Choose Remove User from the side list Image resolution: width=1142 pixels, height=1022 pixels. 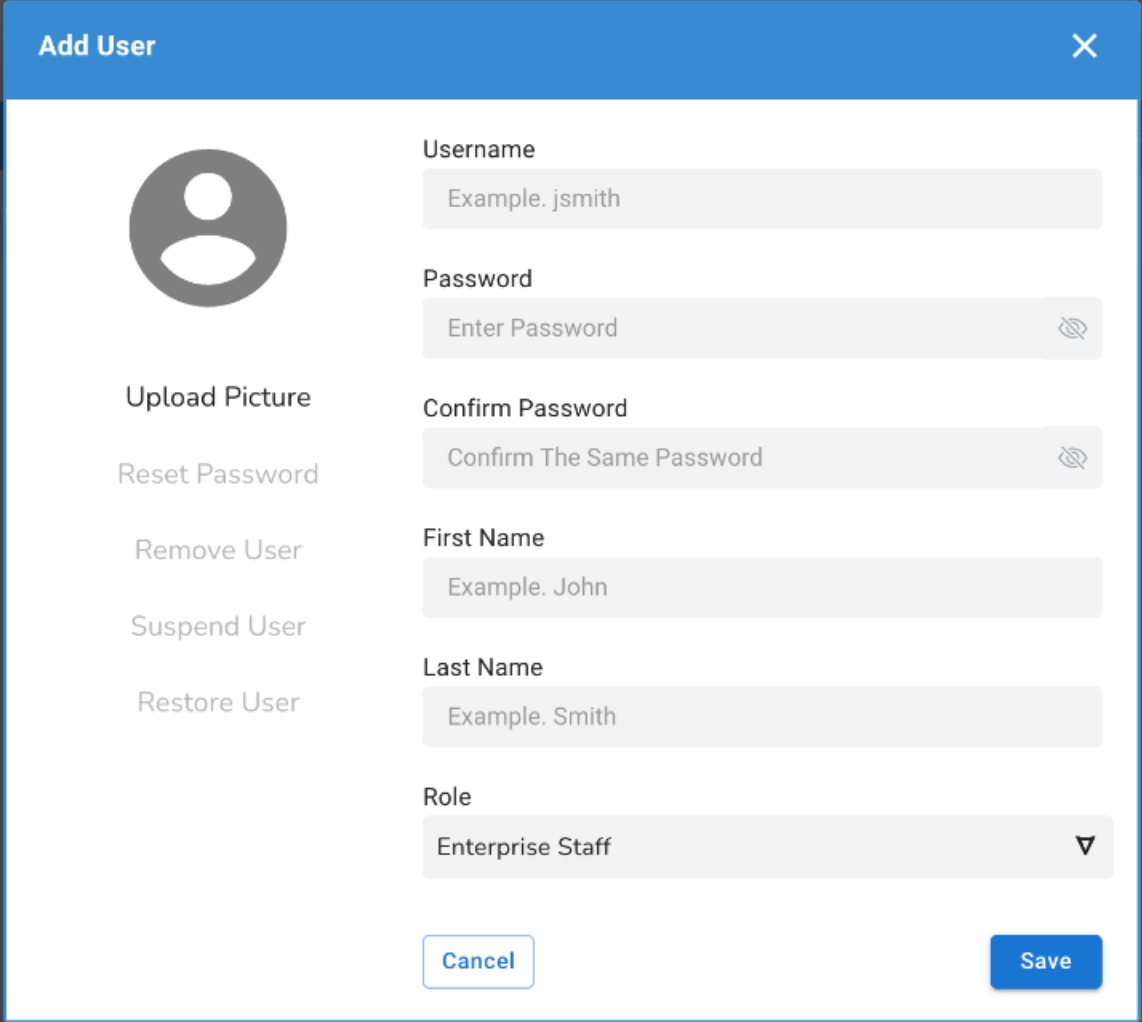click(x=218, y=550)
